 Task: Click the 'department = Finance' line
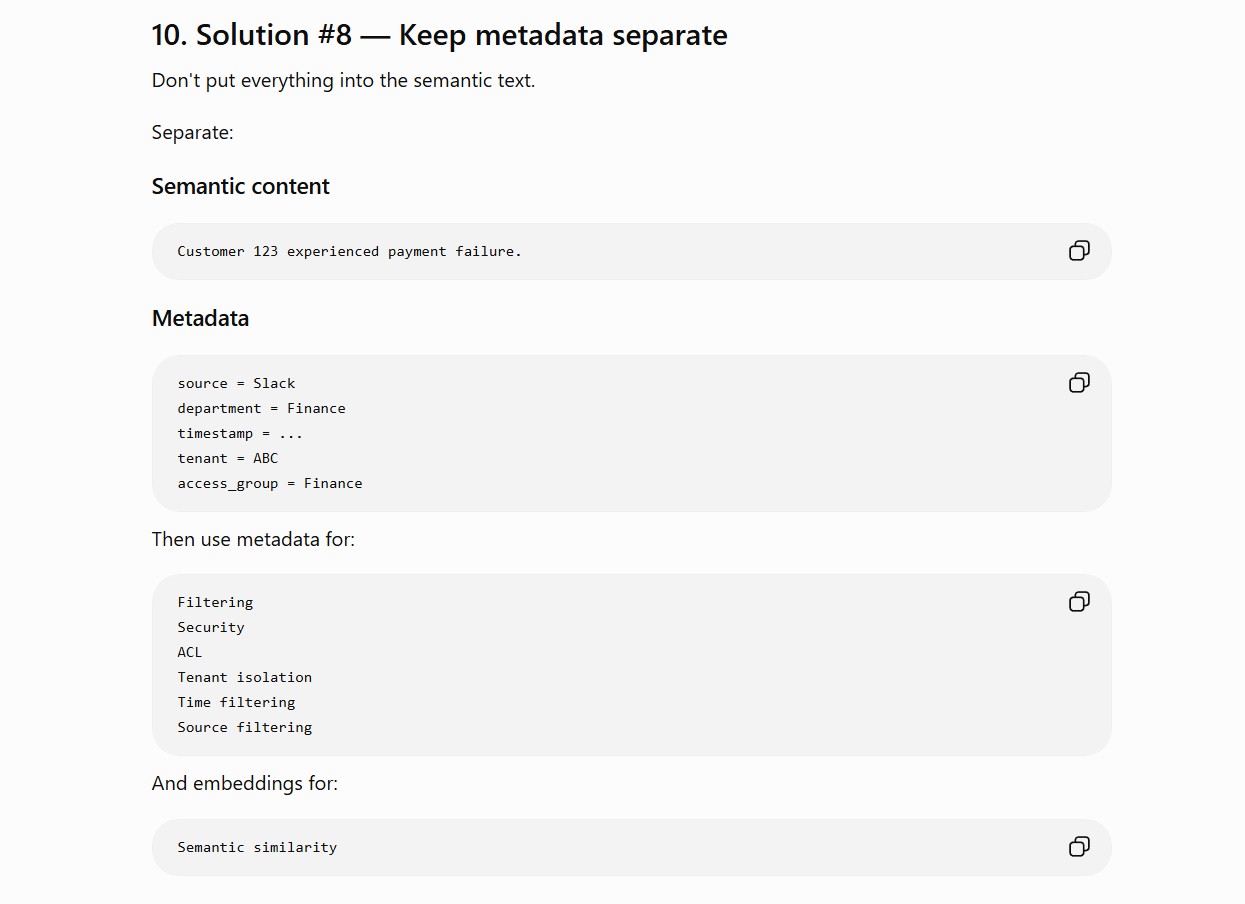coord(261,408)
